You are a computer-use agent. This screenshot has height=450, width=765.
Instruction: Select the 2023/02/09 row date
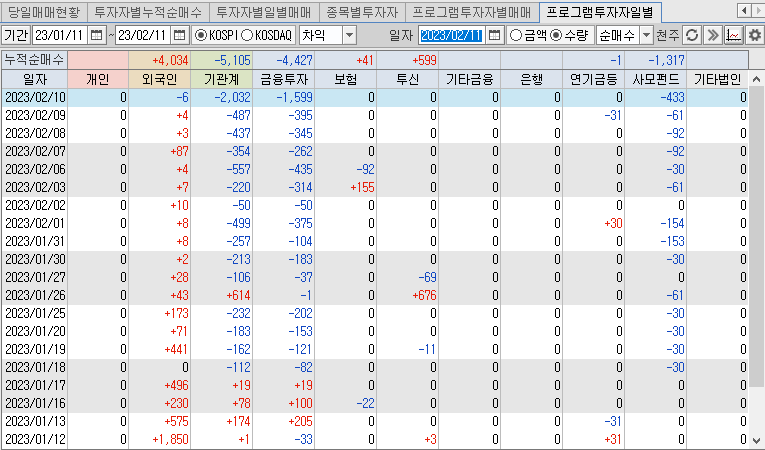(35, 115)
